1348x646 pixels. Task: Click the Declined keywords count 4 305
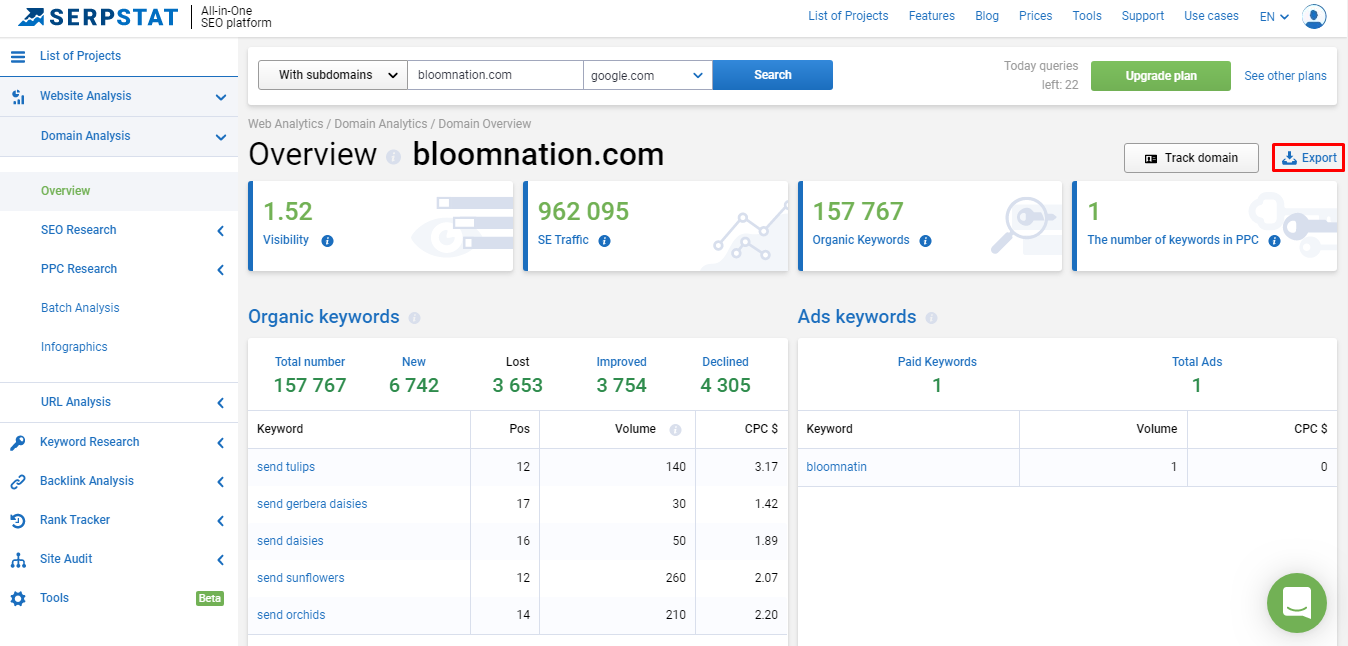tap(726, 386)
